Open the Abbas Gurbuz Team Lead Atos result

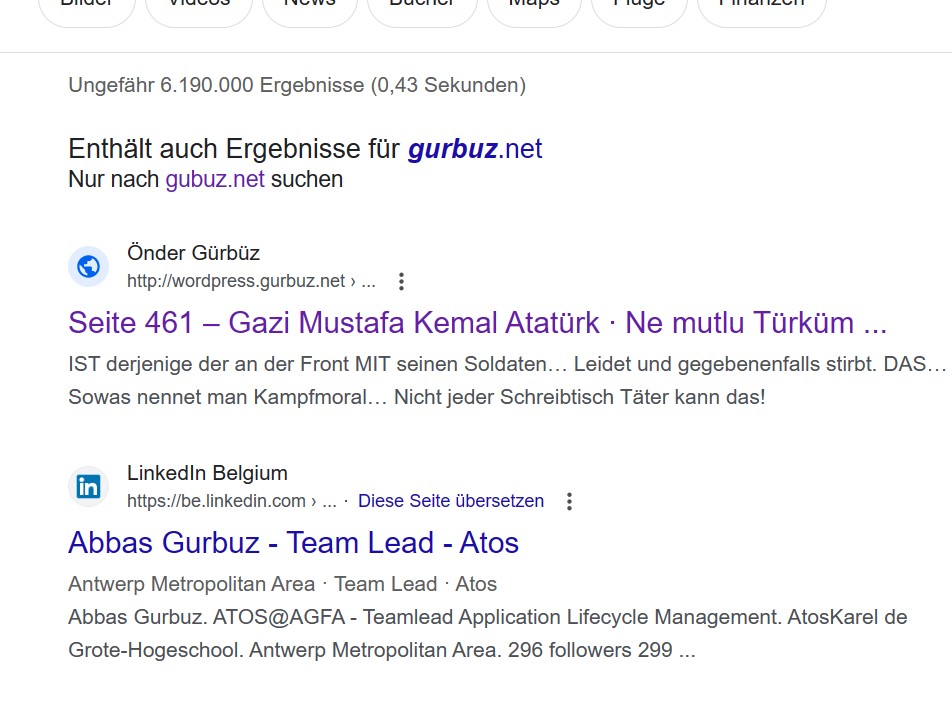(294, 542)
